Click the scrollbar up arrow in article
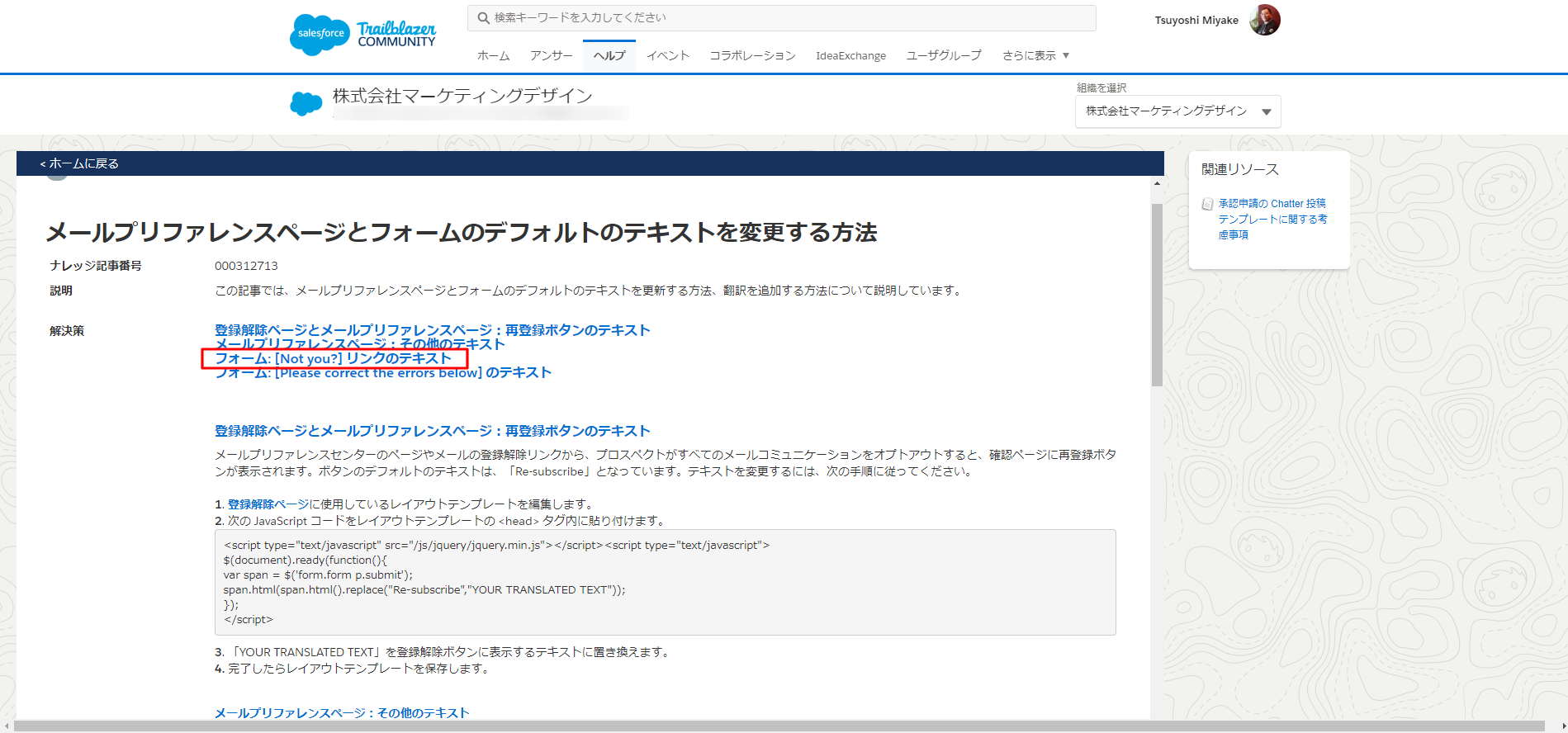1568x733 pixels. (x=1157, y=183)
